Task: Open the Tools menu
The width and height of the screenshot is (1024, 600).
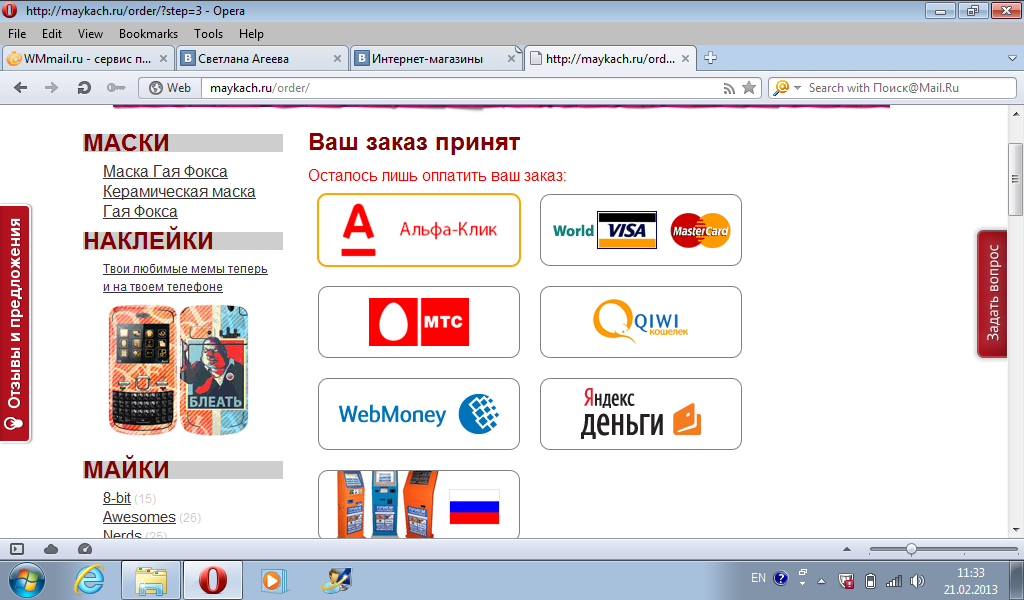Action: [x=208, y=34]
